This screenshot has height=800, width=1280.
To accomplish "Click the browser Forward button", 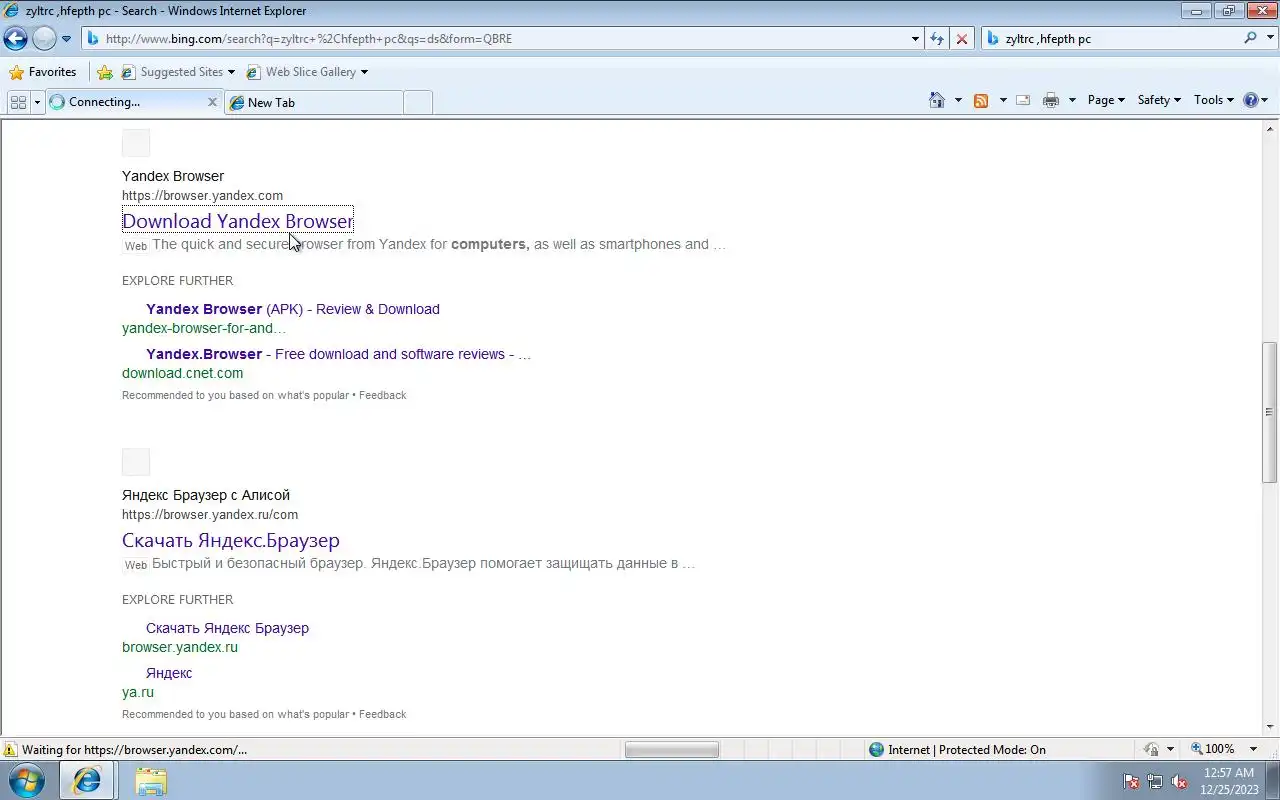I will (x=44, y=39).
